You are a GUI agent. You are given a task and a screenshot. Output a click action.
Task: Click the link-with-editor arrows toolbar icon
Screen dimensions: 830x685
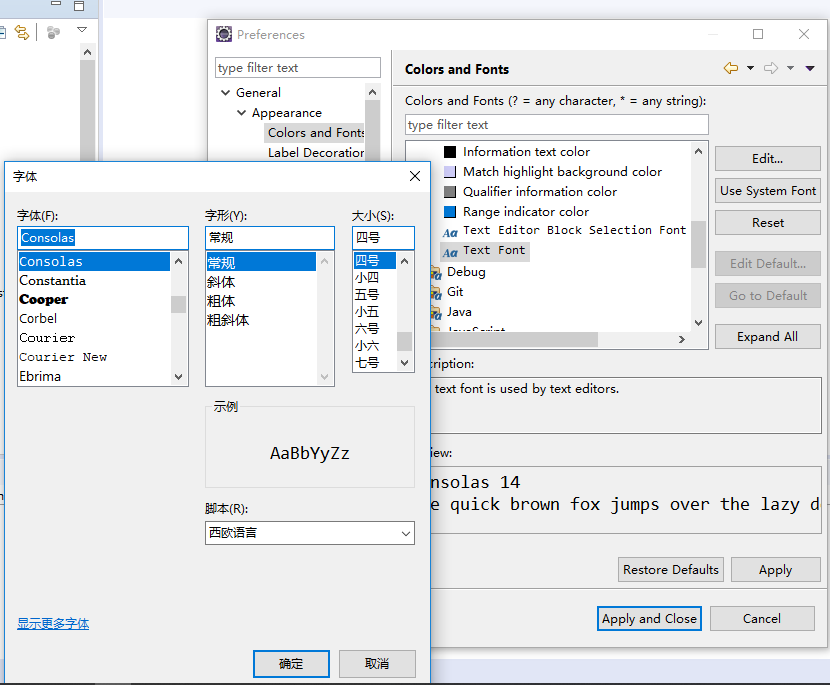[22, 32]
